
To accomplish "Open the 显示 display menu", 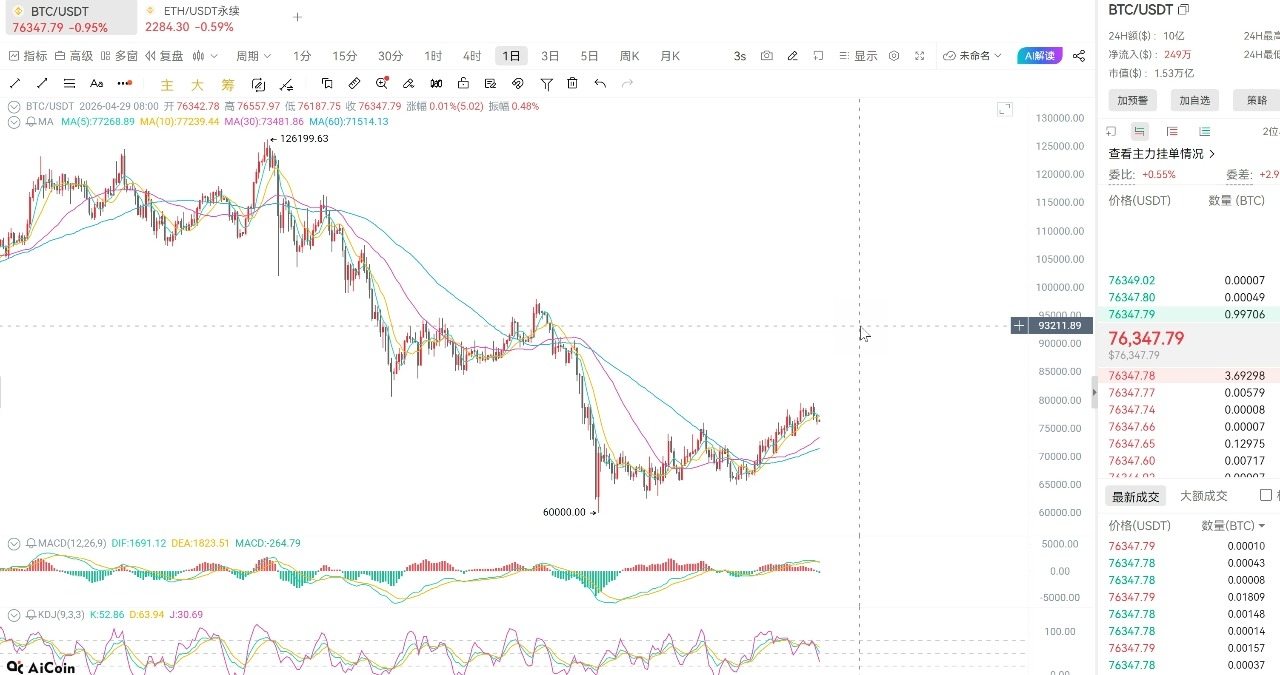I will point(858,56).
